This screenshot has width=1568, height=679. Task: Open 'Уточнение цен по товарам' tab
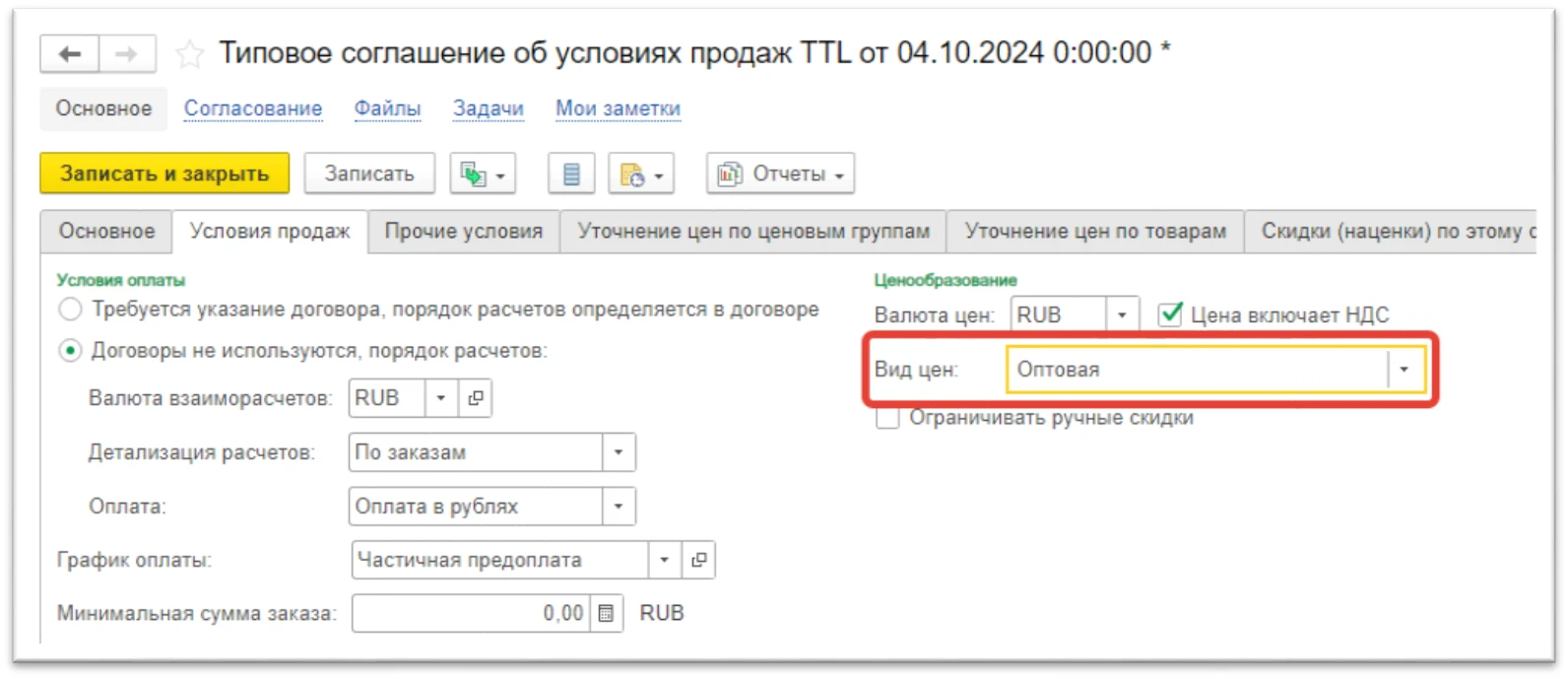point(1094,232)
